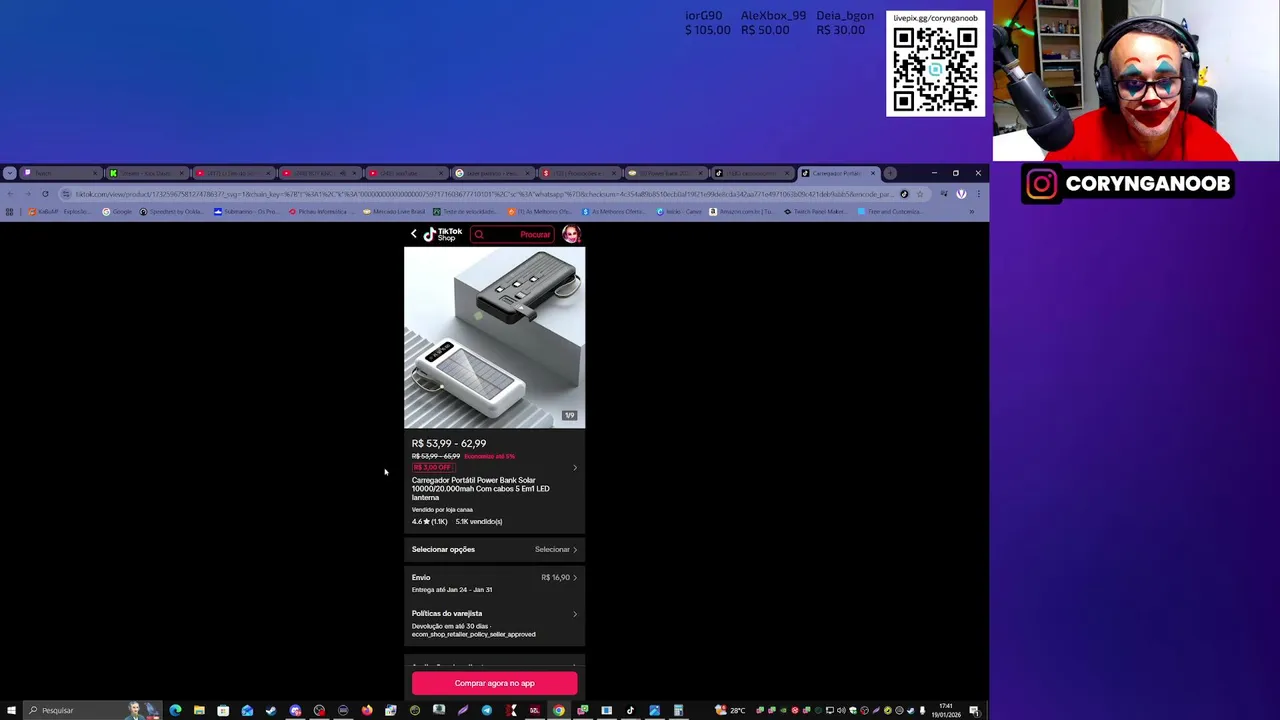This screenshot has height=720, width=1280.
Task: Click the 5.1K vendido(s) sold count
Action: click(479, 522)
